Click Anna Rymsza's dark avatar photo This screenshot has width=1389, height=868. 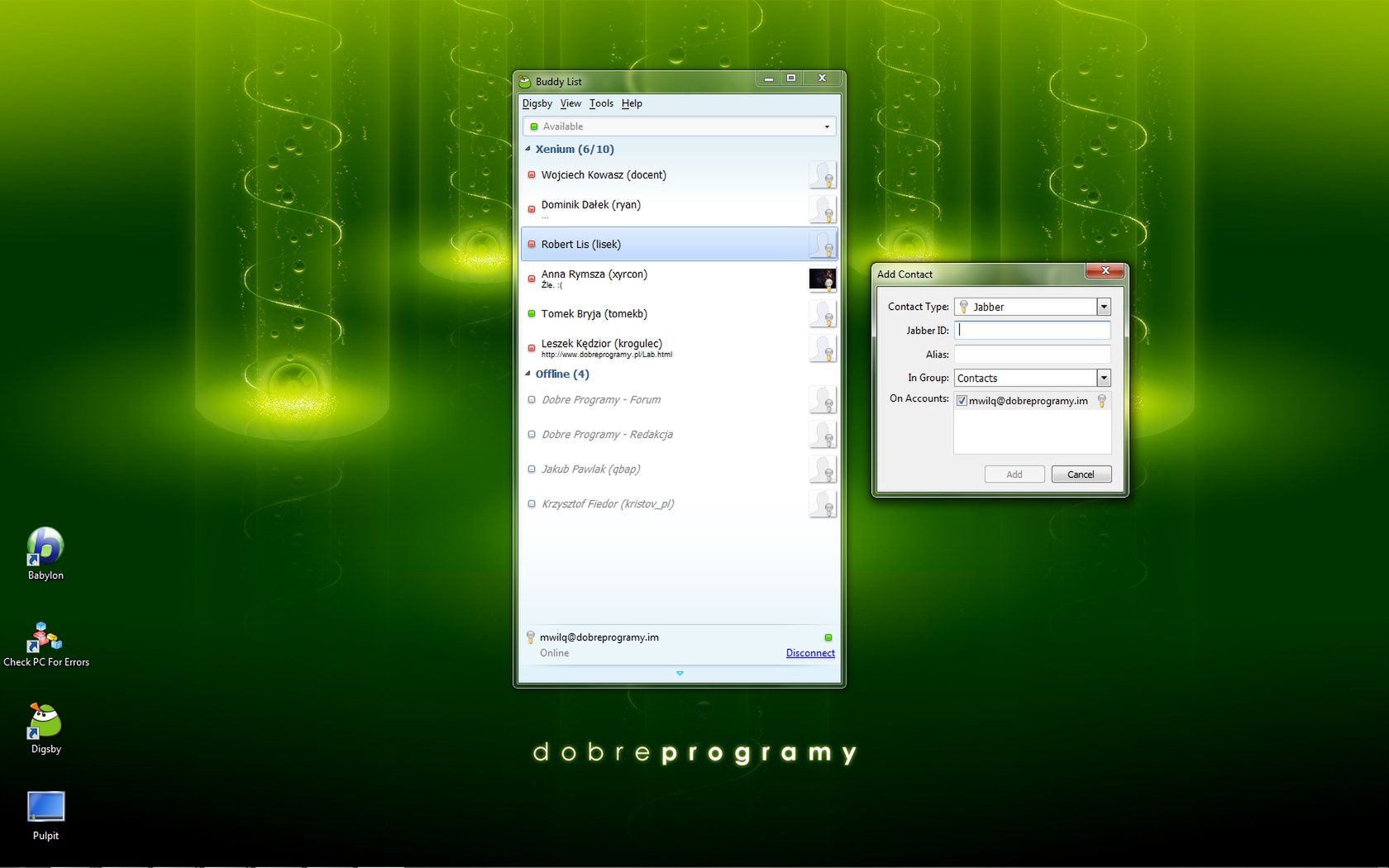tap(823, 279)
